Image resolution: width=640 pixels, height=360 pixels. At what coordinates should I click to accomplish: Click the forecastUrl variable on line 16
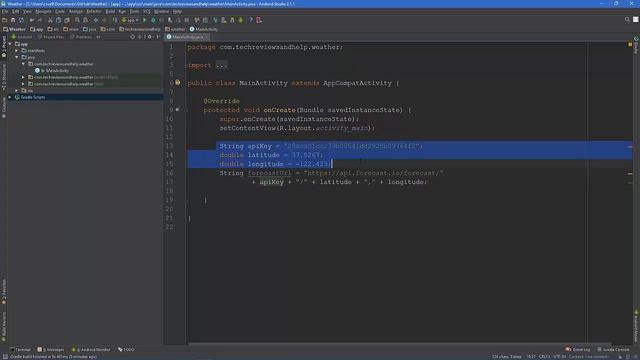269,173
